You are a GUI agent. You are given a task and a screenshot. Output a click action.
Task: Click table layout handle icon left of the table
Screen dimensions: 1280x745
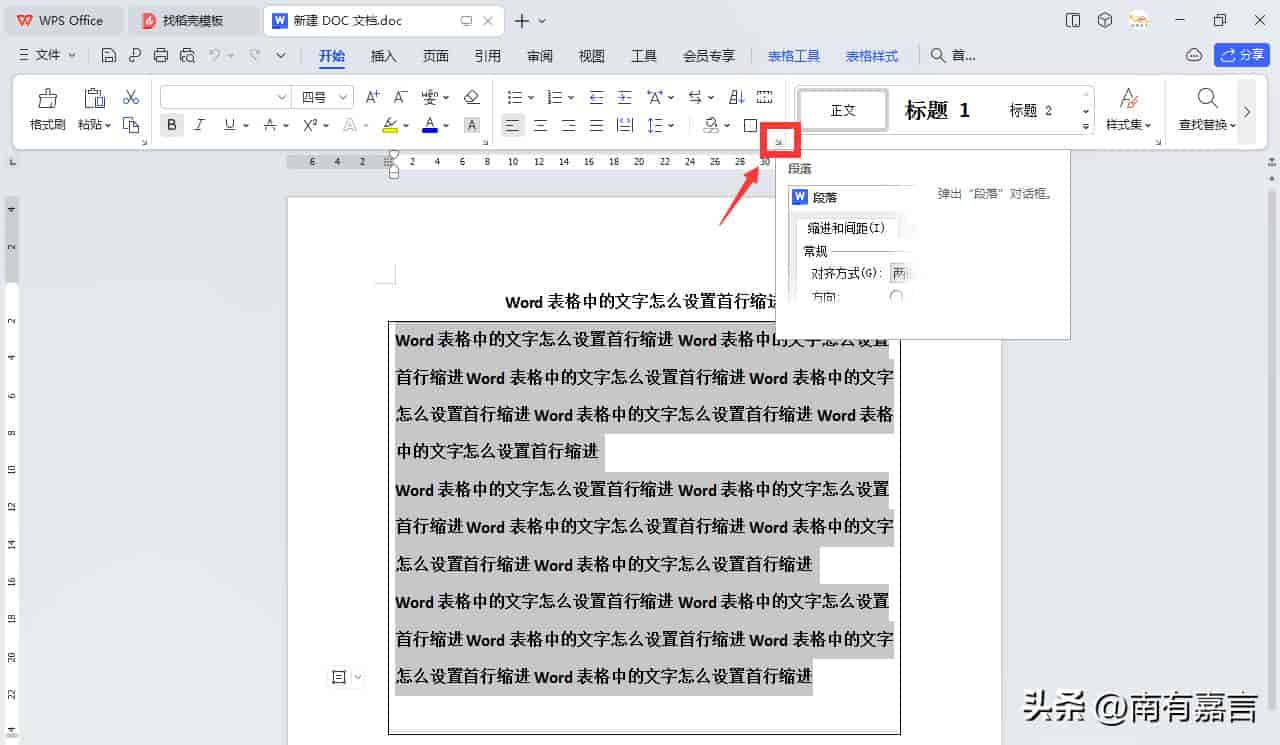[339, 677]
